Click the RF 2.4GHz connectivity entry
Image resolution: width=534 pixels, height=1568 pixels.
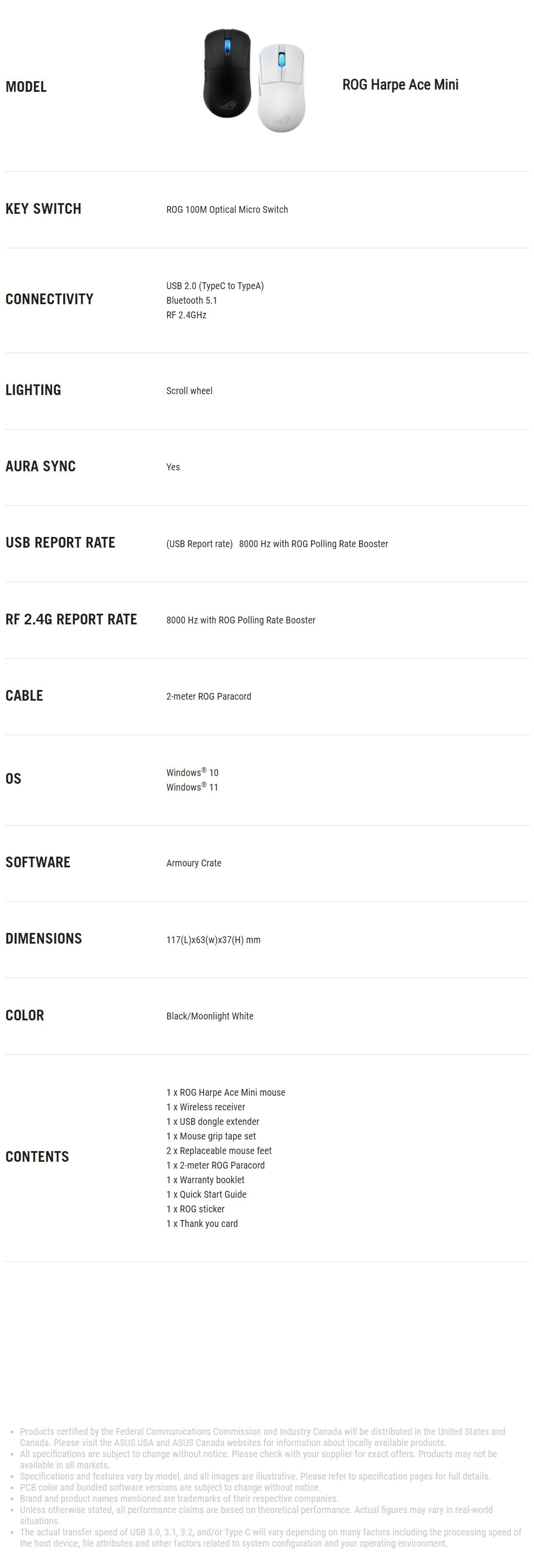point(186,315)
